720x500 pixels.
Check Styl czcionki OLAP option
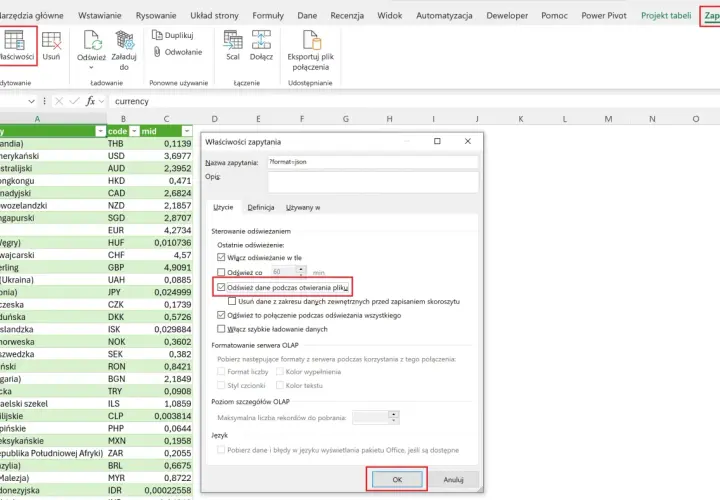221,385
